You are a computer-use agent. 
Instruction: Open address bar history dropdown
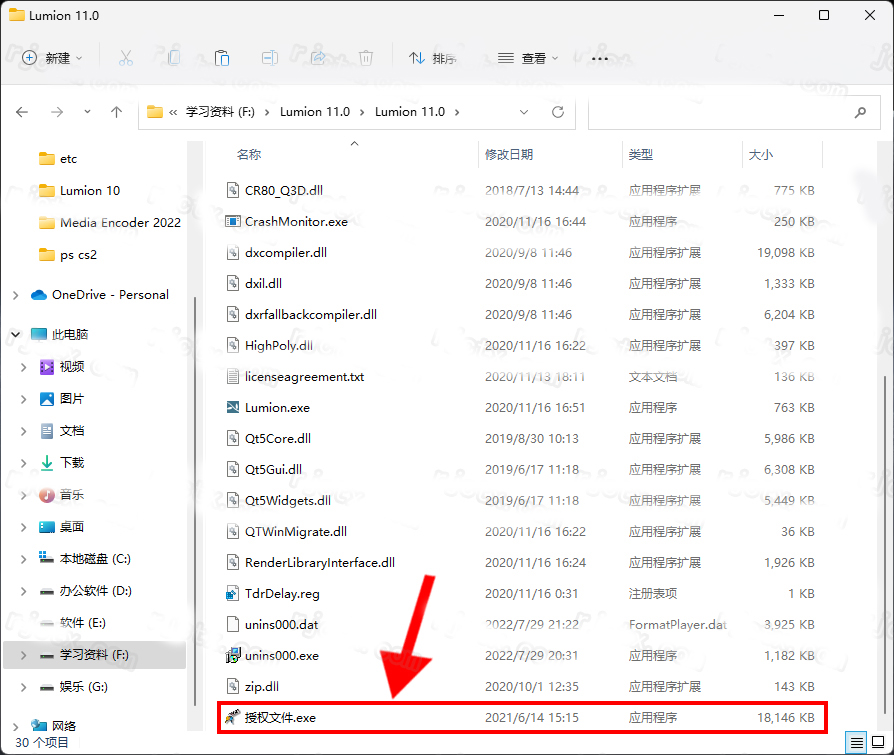pos(523,112)
